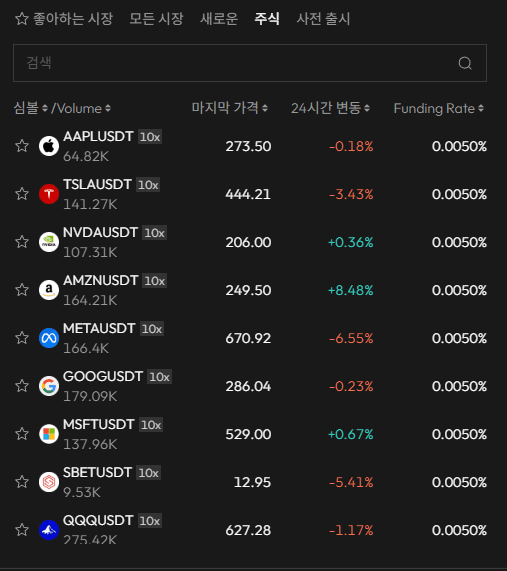Sort by Volume column header

tap(83, 108)
